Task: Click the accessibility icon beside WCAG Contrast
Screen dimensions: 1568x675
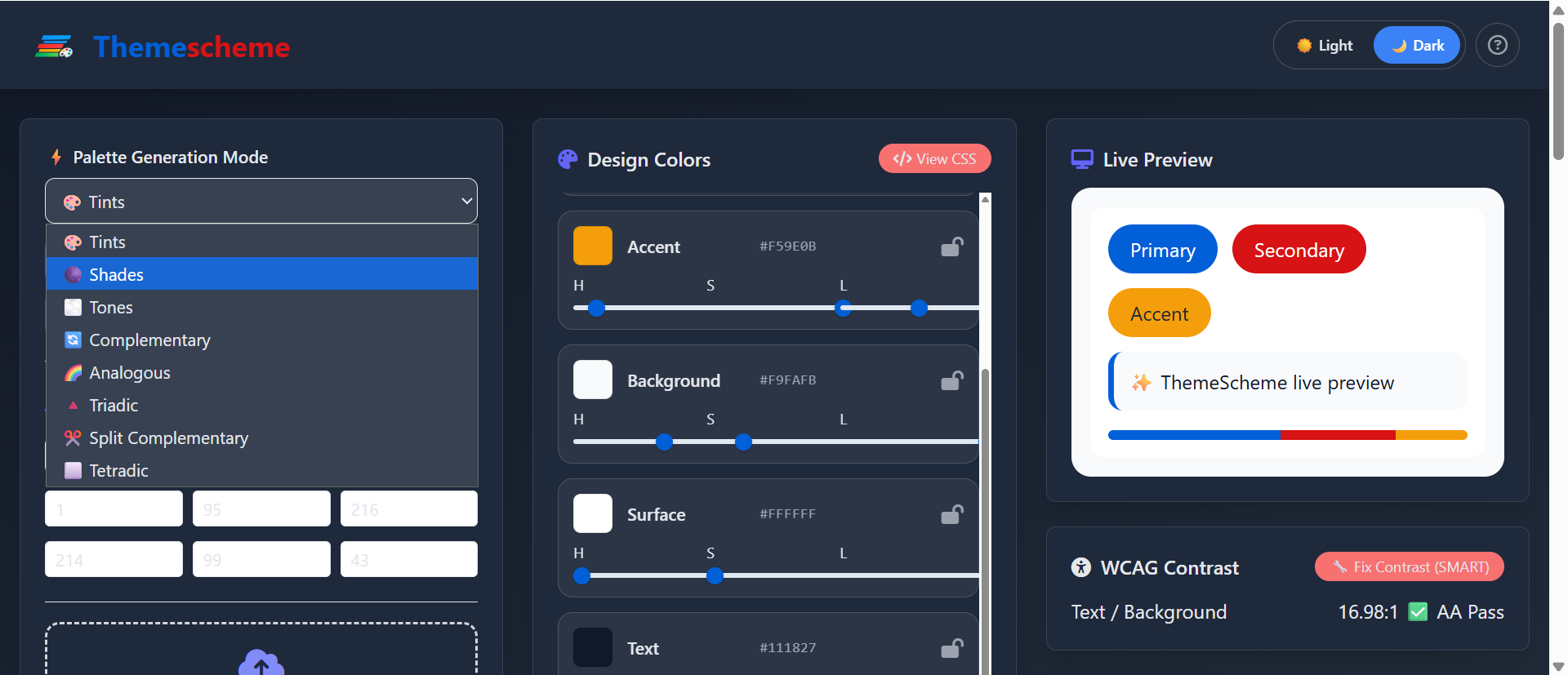Action: point(1080,567)
